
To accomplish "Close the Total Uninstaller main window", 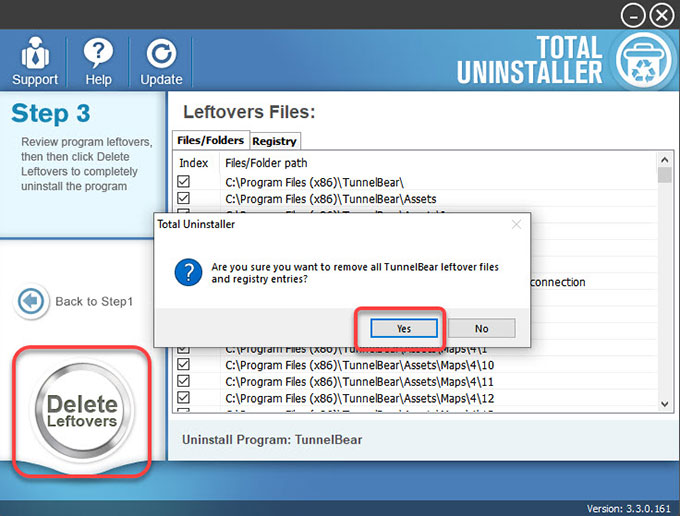I will point(662,16).
